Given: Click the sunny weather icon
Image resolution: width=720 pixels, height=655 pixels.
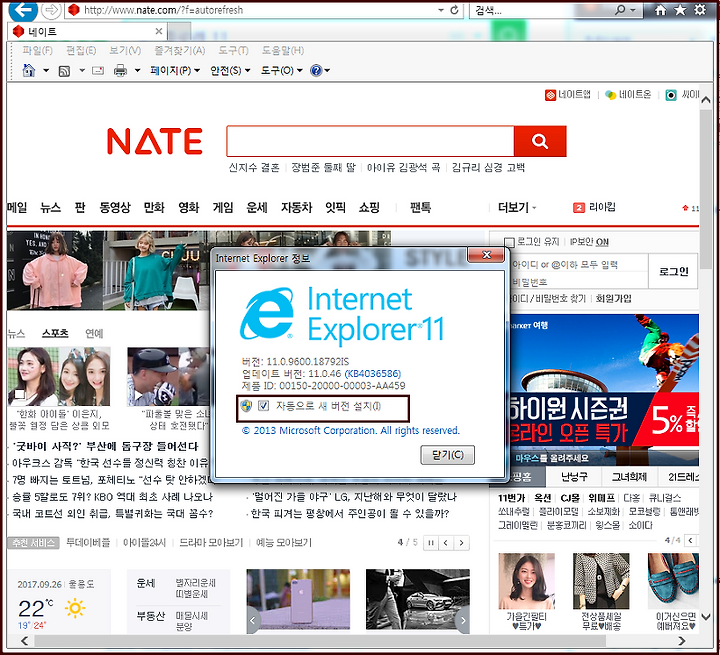Looking at the screenshot, I should pos(75,608).
